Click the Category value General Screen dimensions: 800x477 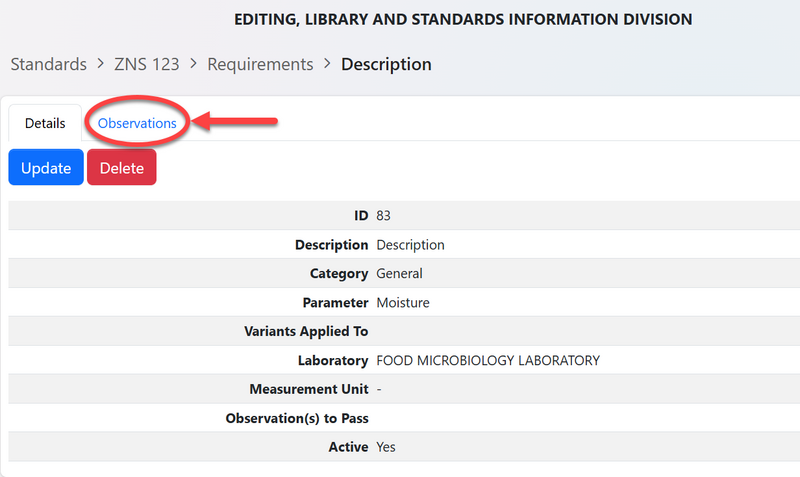pos(399,273)
